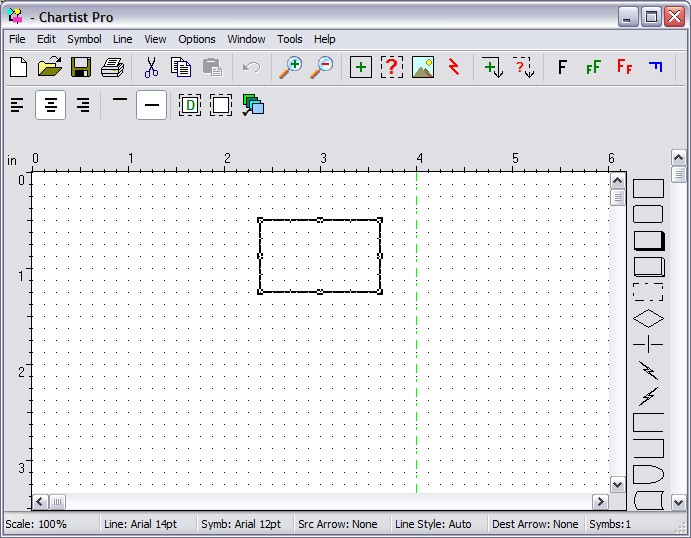Click the New document icon

coord(18,68)
